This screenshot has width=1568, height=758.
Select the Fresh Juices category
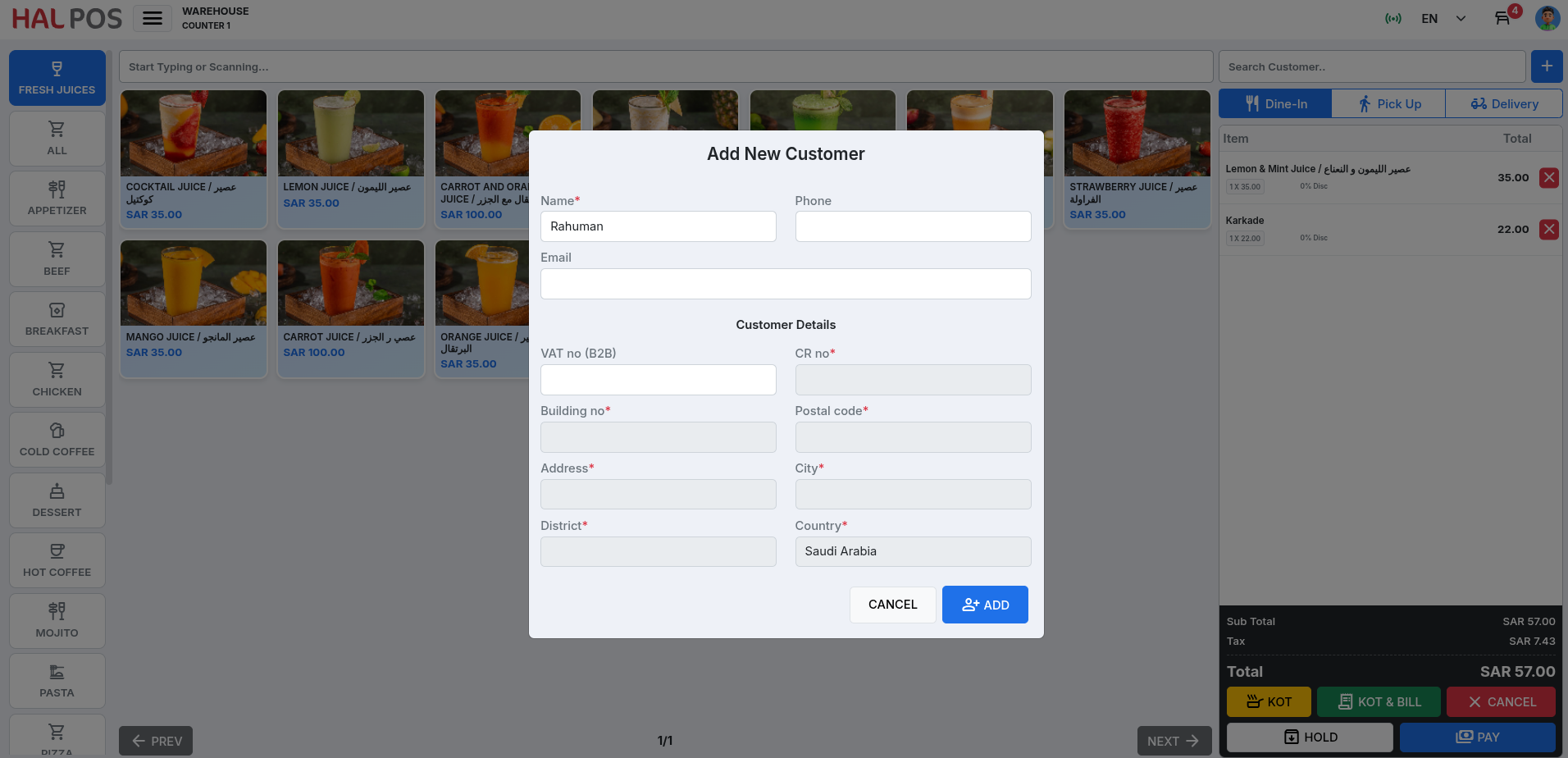point(57,78)
